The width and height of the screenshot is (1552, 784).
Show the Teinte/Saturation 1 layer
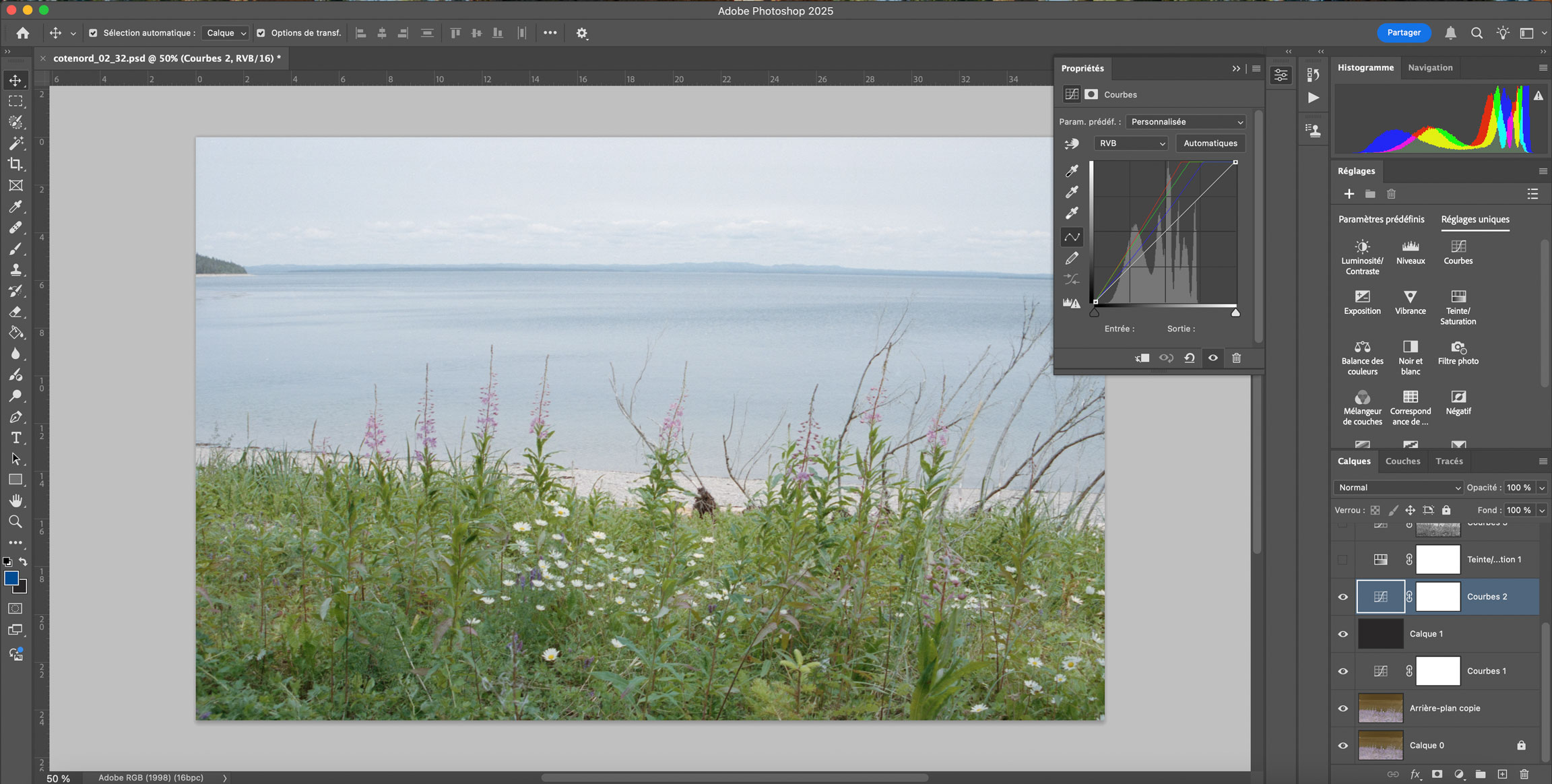(1343, 560)
